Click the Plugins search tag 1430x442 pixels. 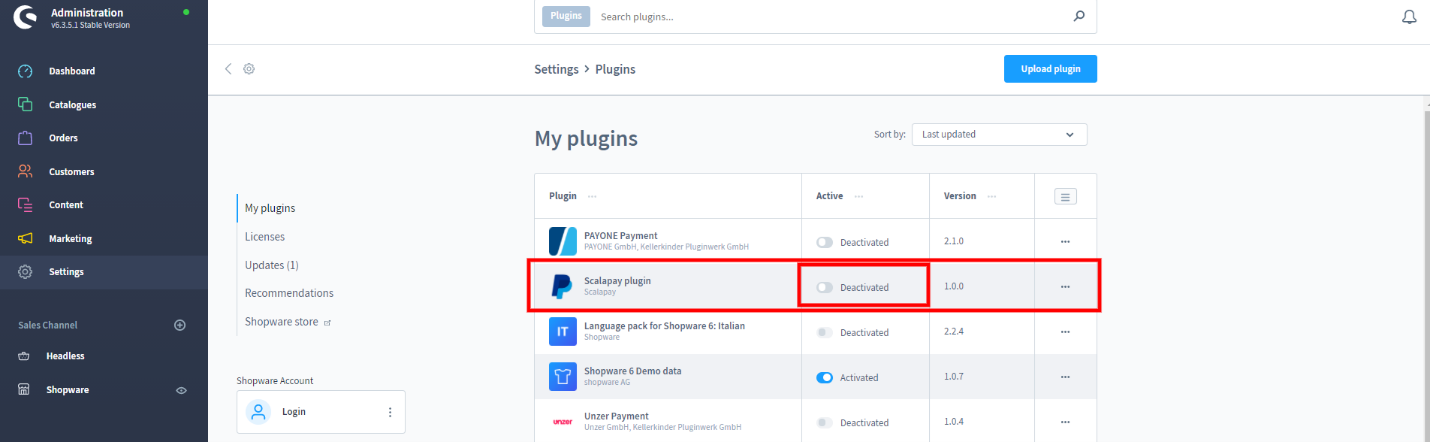tap(566, 16)
